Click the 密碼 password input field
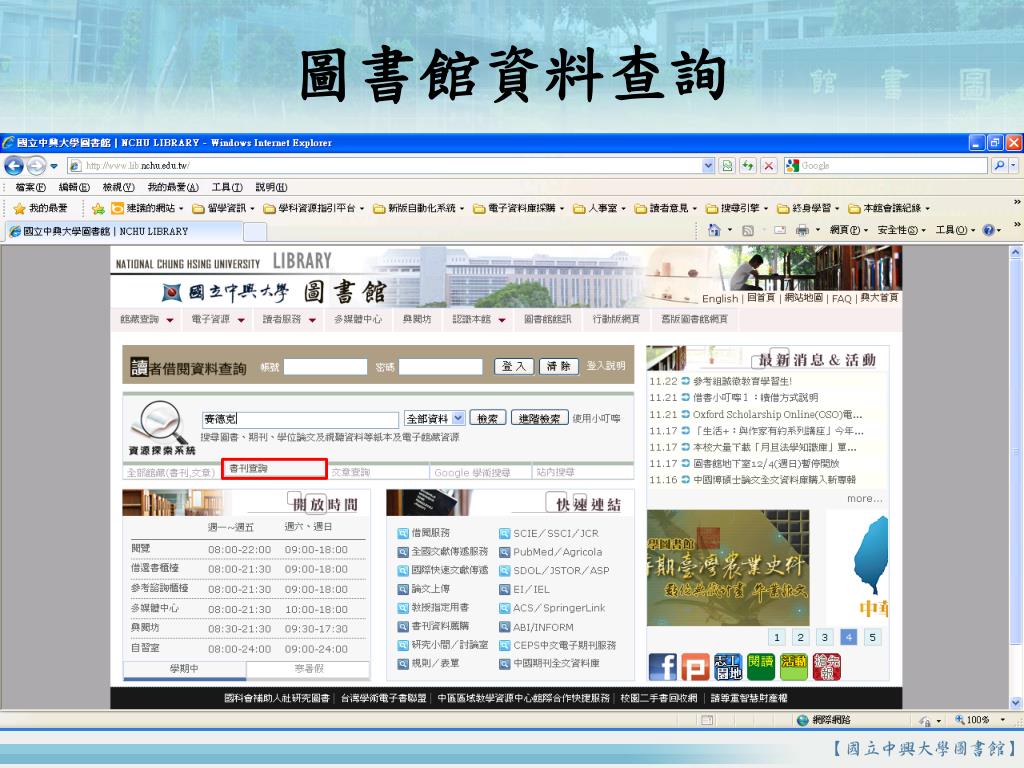The height and width of the screenshot is (768, 1024). click(x=441, y=366)
